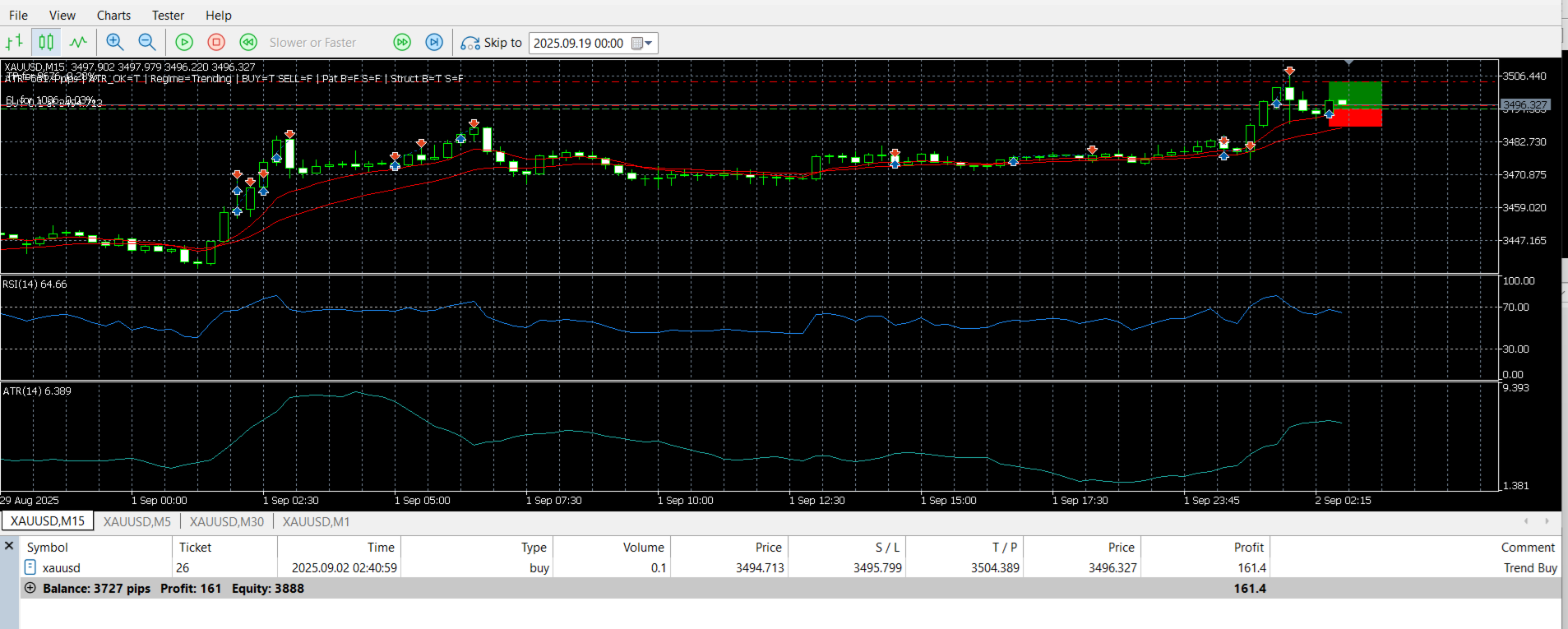The width and height of the screenshot is (1568, 629).
Task: Click the RSI(14) 64.66 indicator label
Action: pos(35,284)
